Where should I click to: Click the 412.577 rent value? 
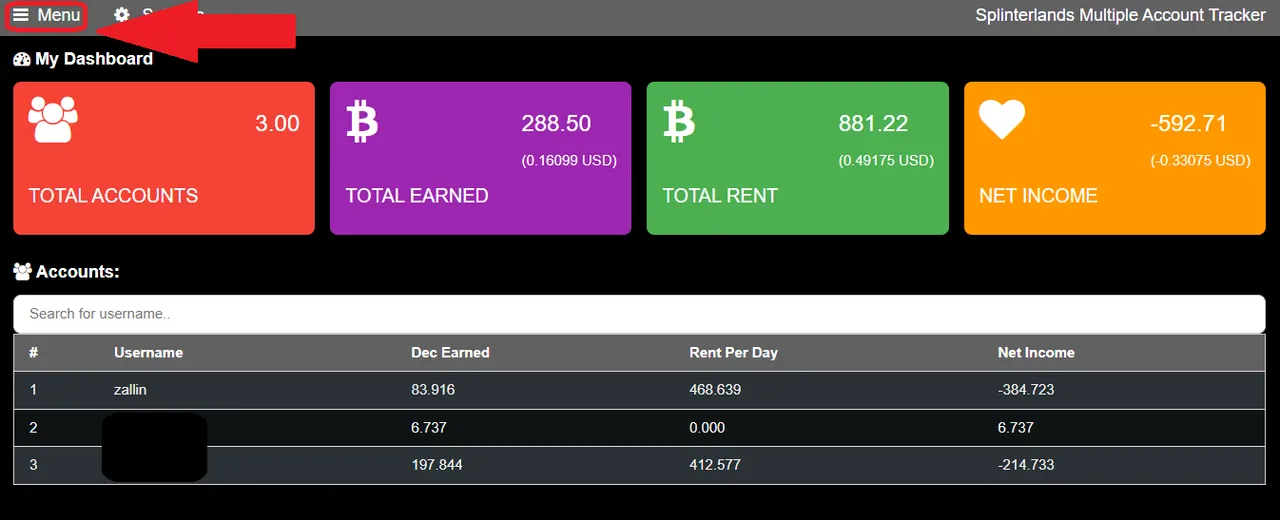[715, 465]
